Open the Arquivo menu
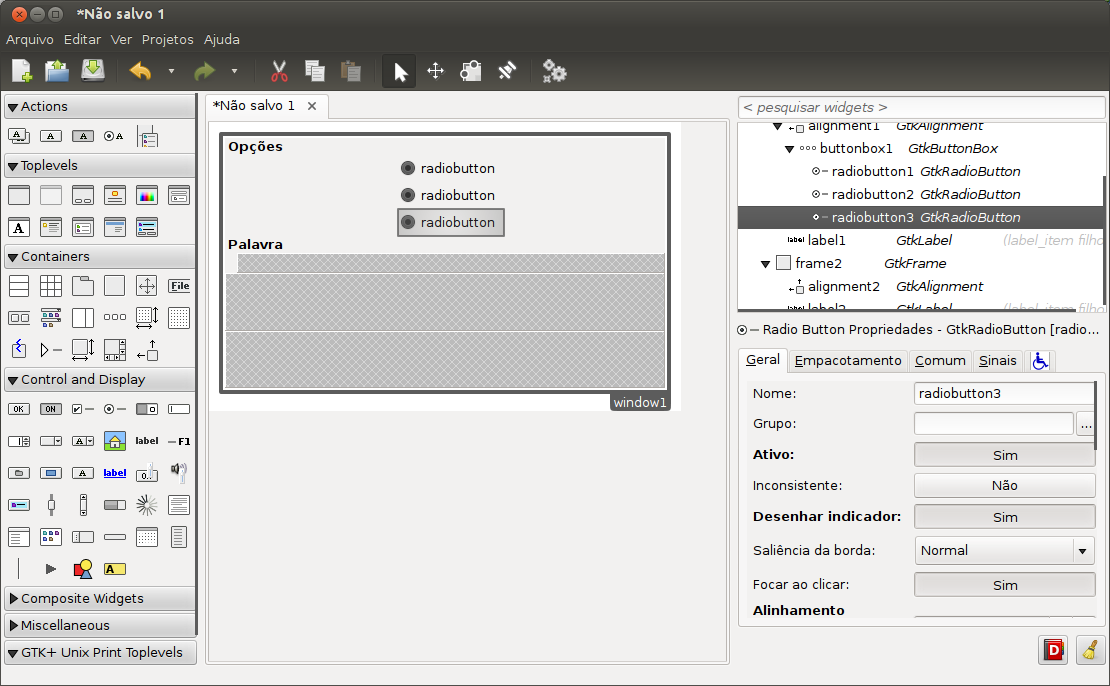 (x=30, y=40)
